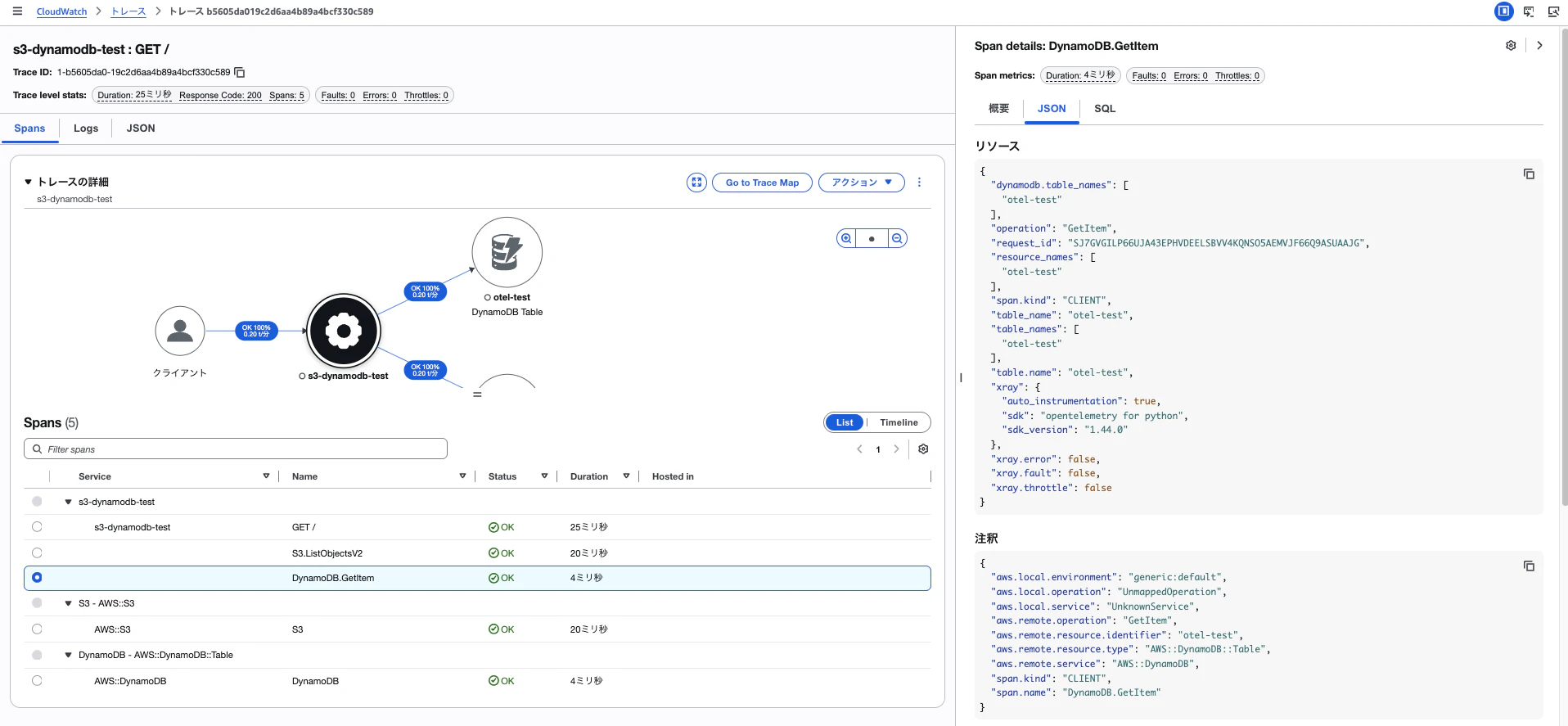Click the trace Response Code 200 stat

point(220,96)
